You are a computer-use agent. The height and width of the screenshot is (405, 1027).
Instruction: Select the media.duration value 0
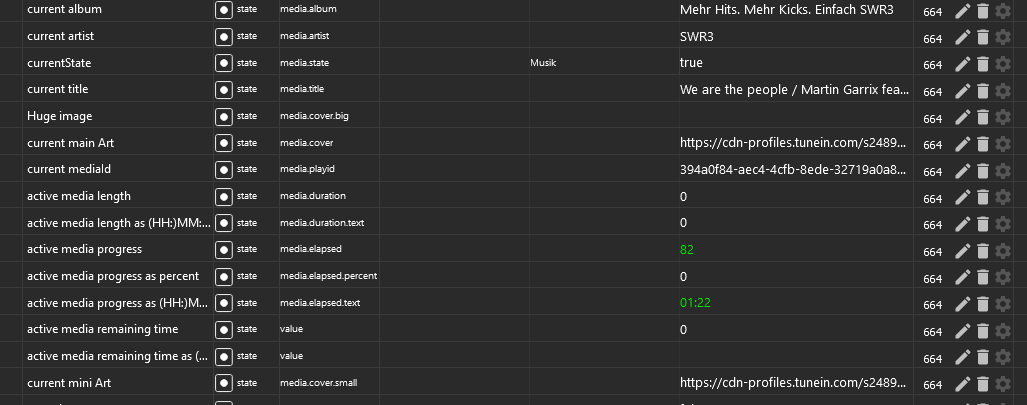[683, 197]
